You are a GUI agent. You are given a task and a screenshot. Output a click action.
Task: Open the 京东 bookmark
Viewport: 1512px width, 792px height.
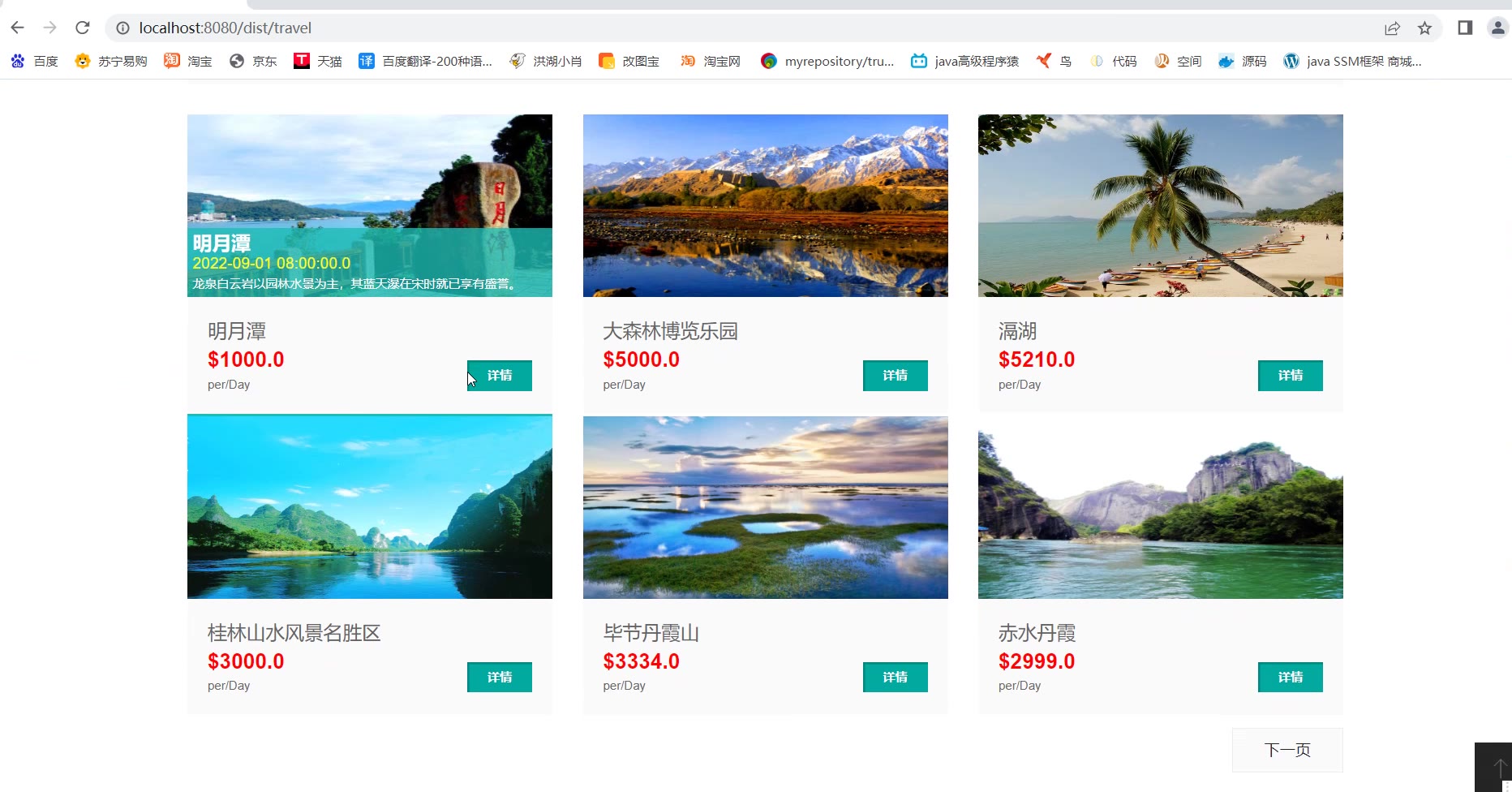point(253,61)
